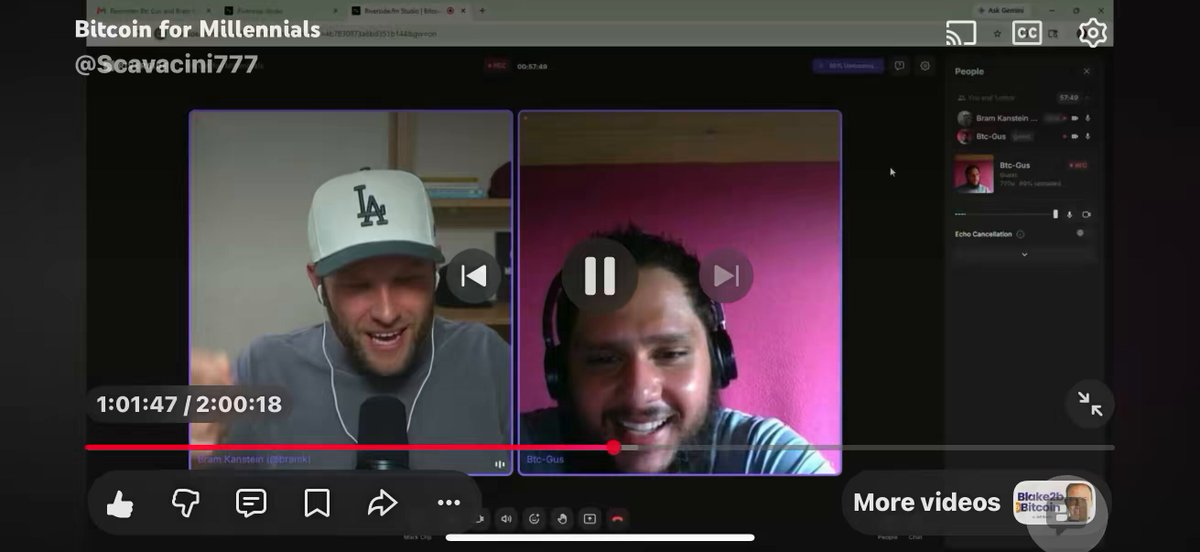Viewport: 1200px width, 552px height.
Task: Like the video with thumbs up
Action: point(120,503)
